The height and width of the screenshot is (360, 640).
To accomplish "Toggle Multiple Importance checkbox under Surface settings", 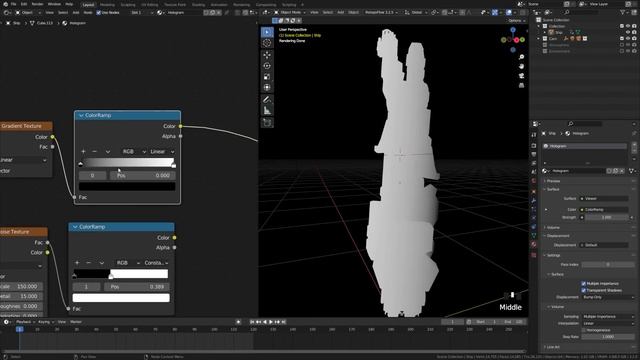I will (x=584, y=283).
